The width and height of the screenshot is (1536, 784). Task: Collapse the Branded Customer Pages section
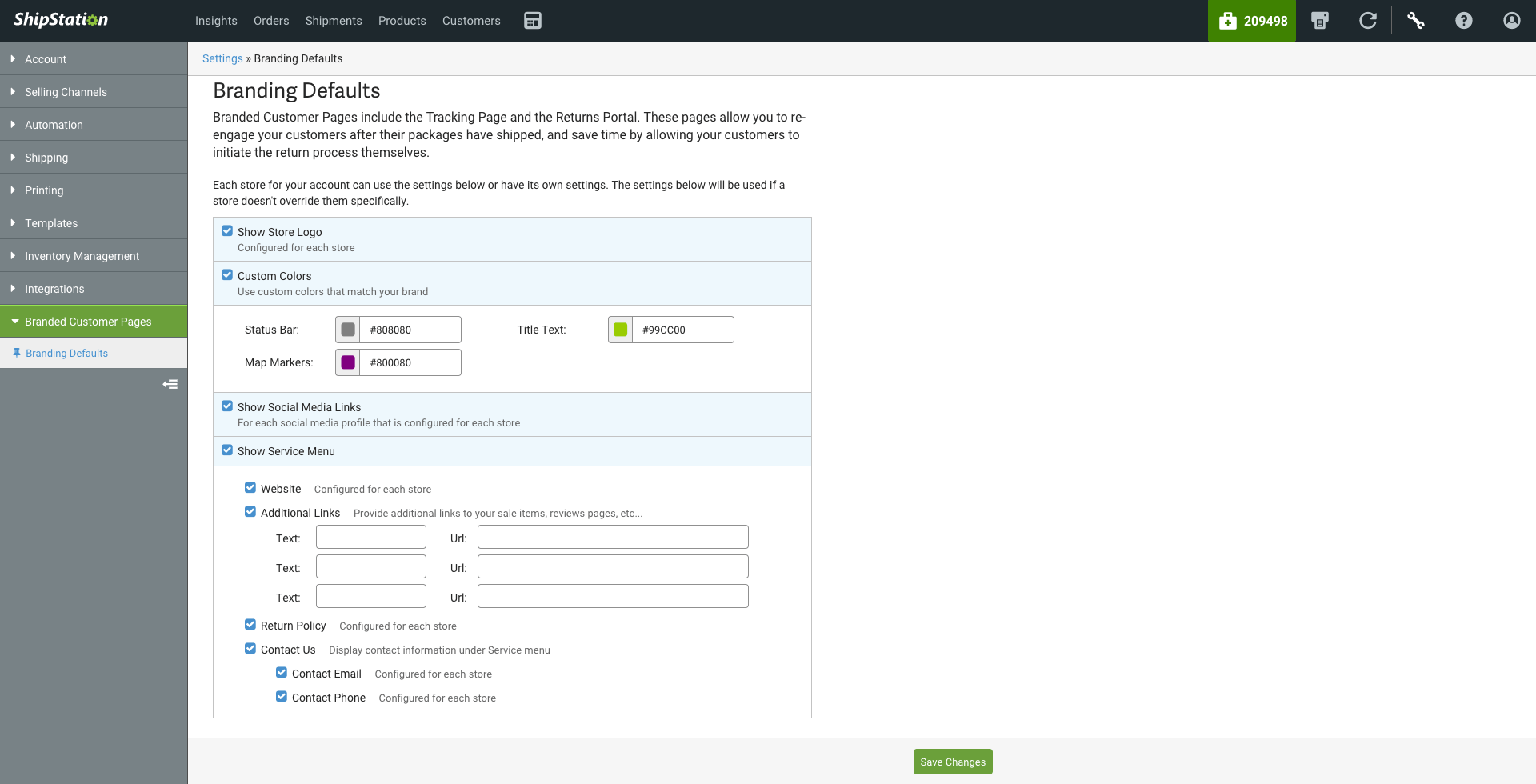click(88, 322)
